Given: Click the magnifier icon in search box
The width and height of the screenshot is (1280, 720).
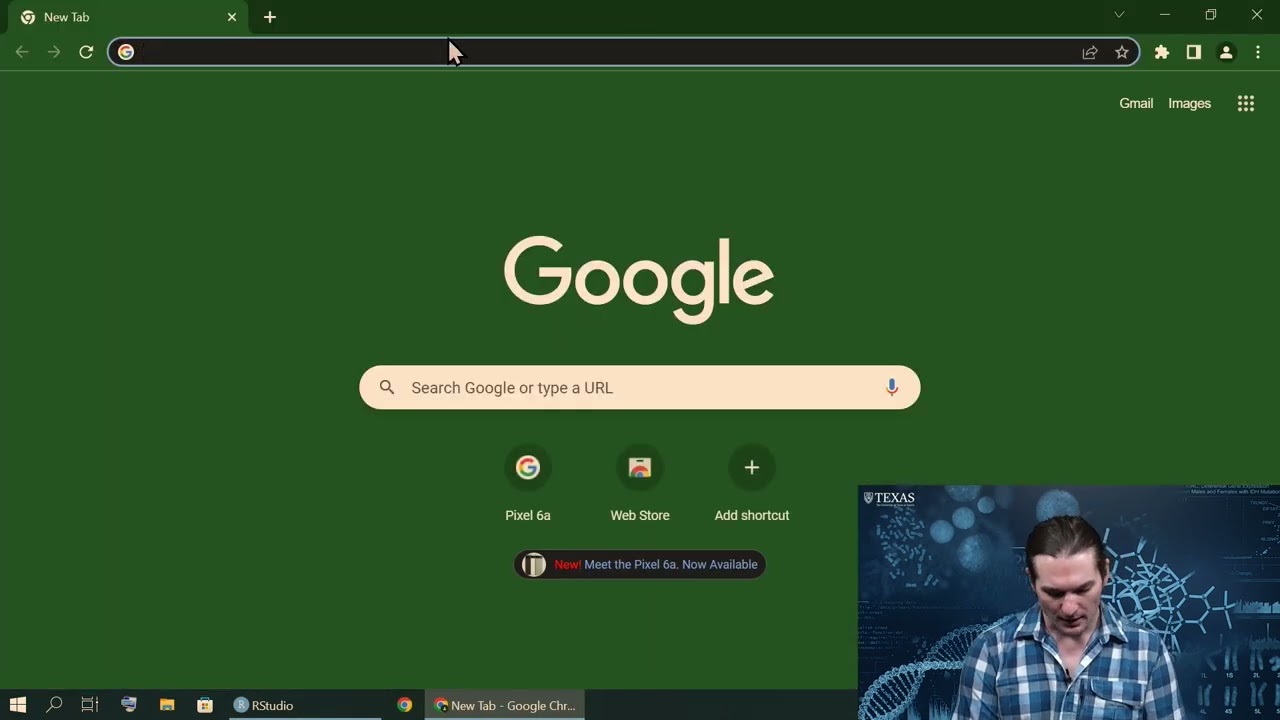Looking at the screenshot, I should 387,387.
